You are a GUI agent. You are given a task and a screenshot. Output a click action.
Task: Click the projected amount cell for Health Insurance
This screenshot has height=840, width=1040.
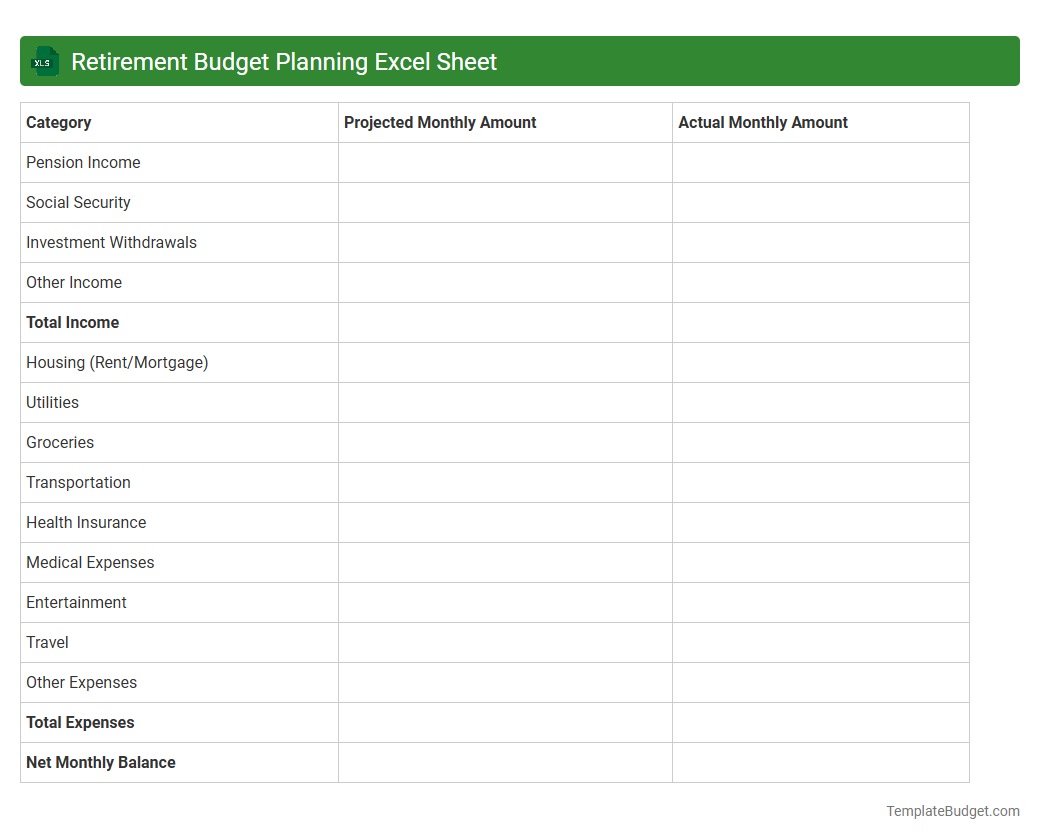click(504, 522)
